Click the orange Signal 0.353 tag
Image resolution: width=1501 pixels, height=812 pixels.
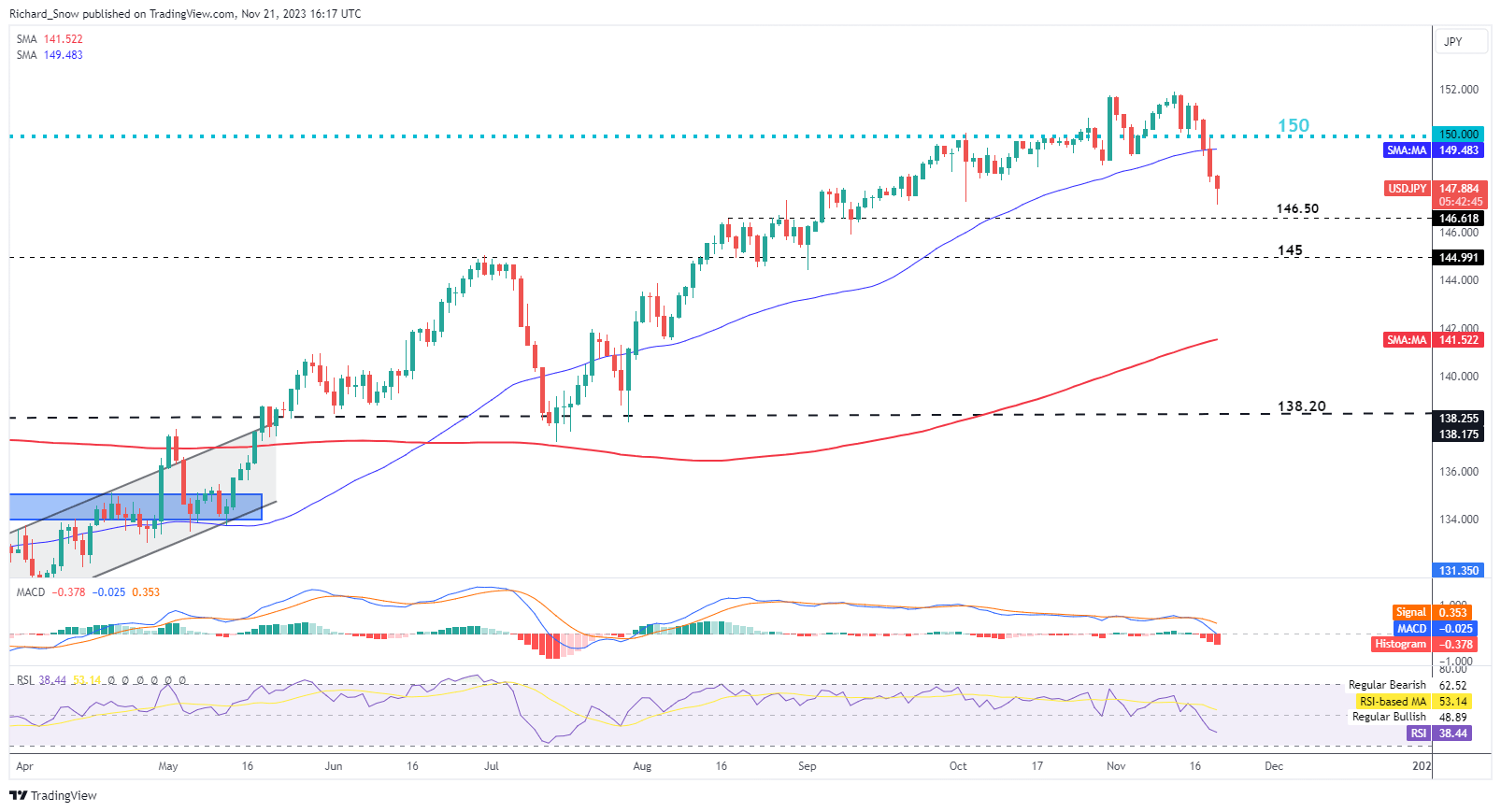(x=1432, y=613)
